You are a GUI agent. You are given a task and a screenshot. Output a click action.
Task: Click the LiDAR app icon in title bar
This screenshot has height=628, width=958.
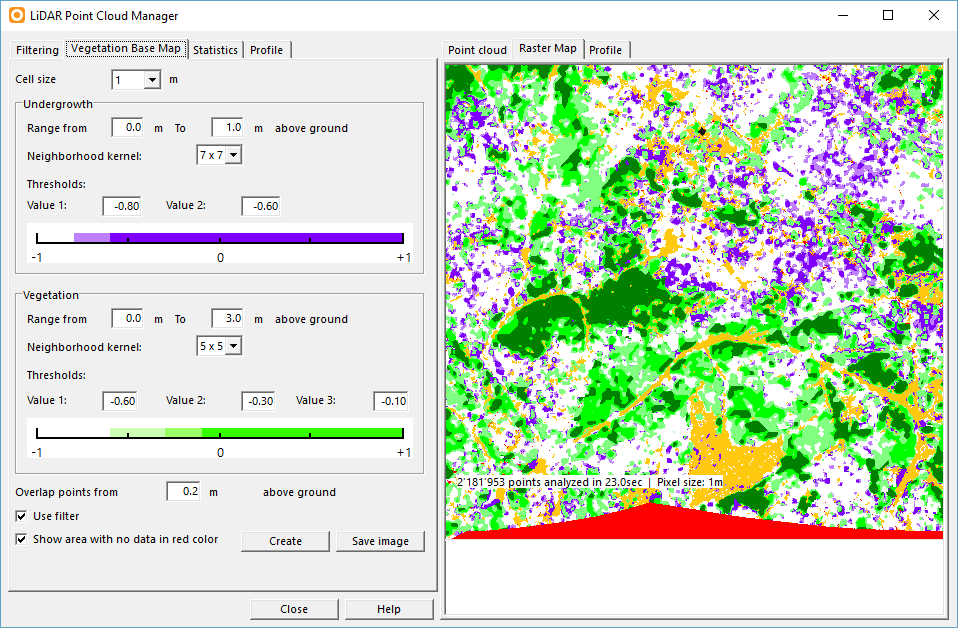[17, 15]
